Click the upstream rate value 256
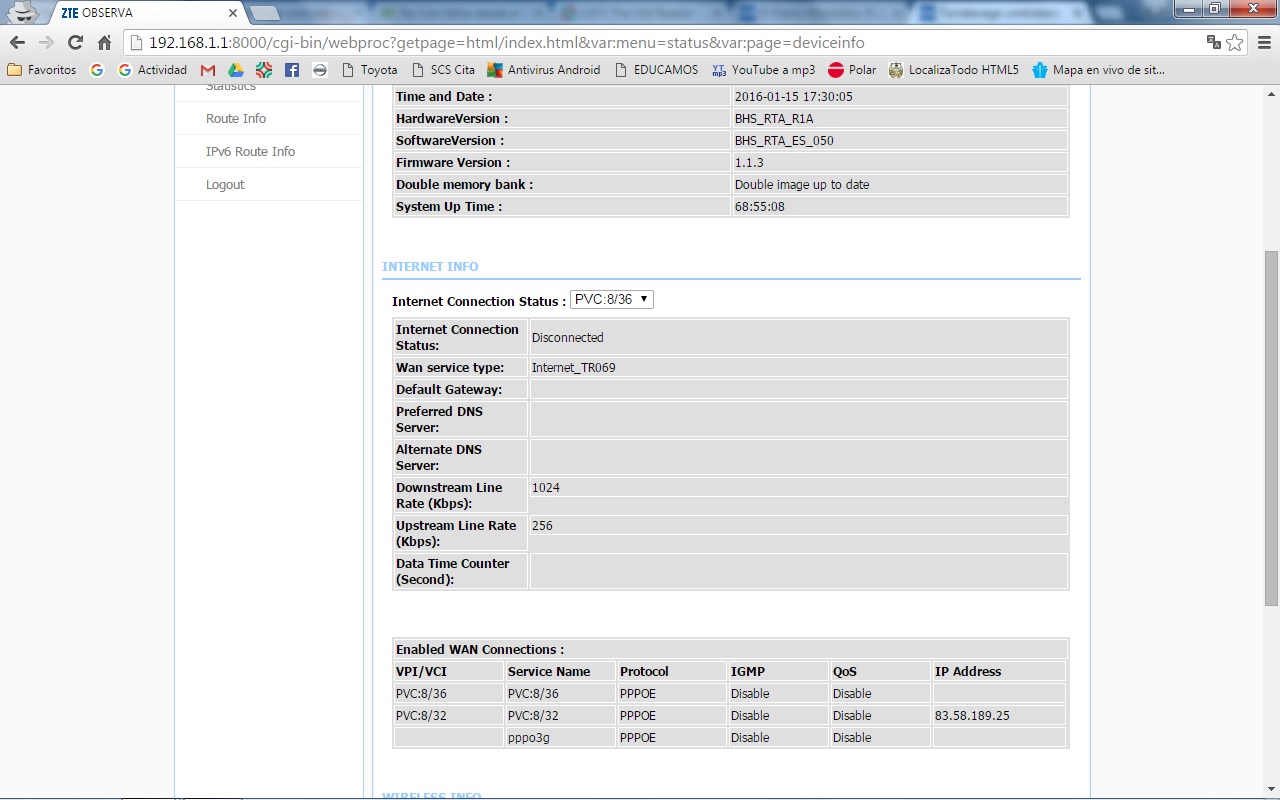Screen dimensions: 1280x800 542,526
